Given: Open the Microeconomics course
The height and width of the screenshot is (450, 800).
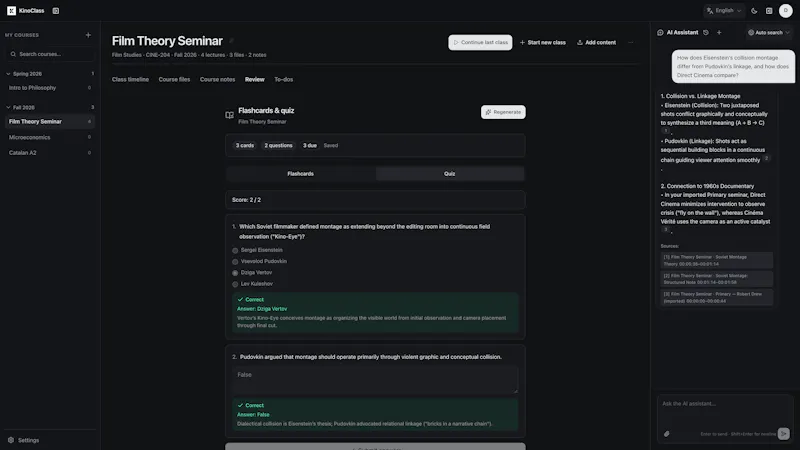Looking at the screenshot, I should click(49, 137).
